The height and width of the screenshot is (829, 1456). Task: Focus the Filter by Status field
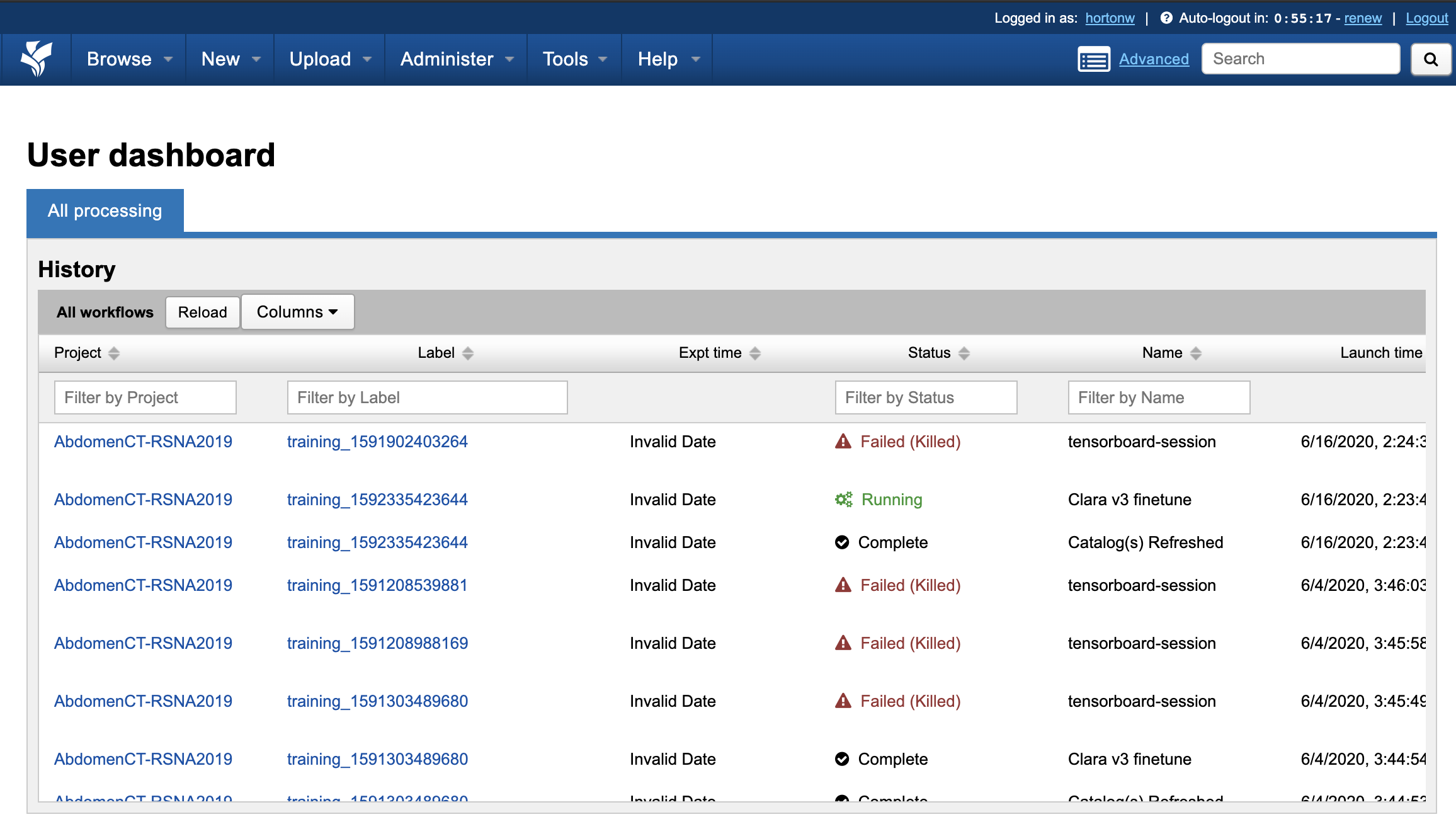926,397
